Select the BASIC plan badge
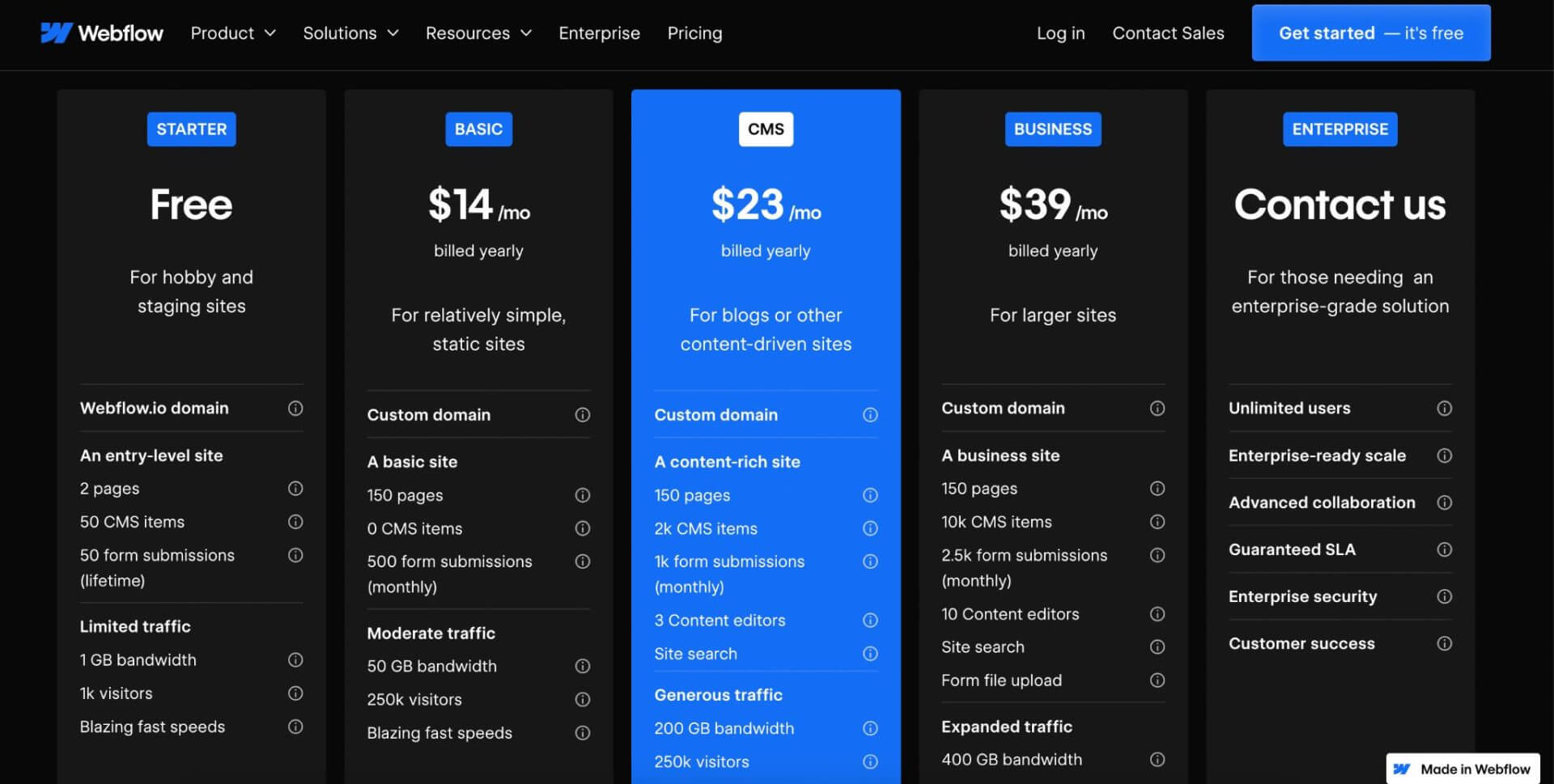This screenshot has width=1554, height=784. point(478,129)
